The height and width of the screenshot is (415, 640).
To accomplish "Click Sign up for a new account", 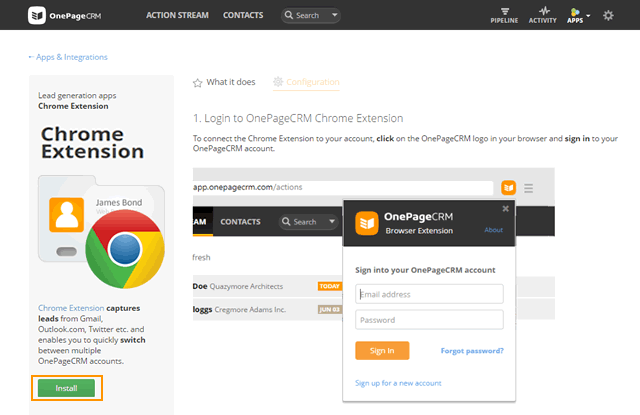I will pyautogui.click(x=398, y=383).
